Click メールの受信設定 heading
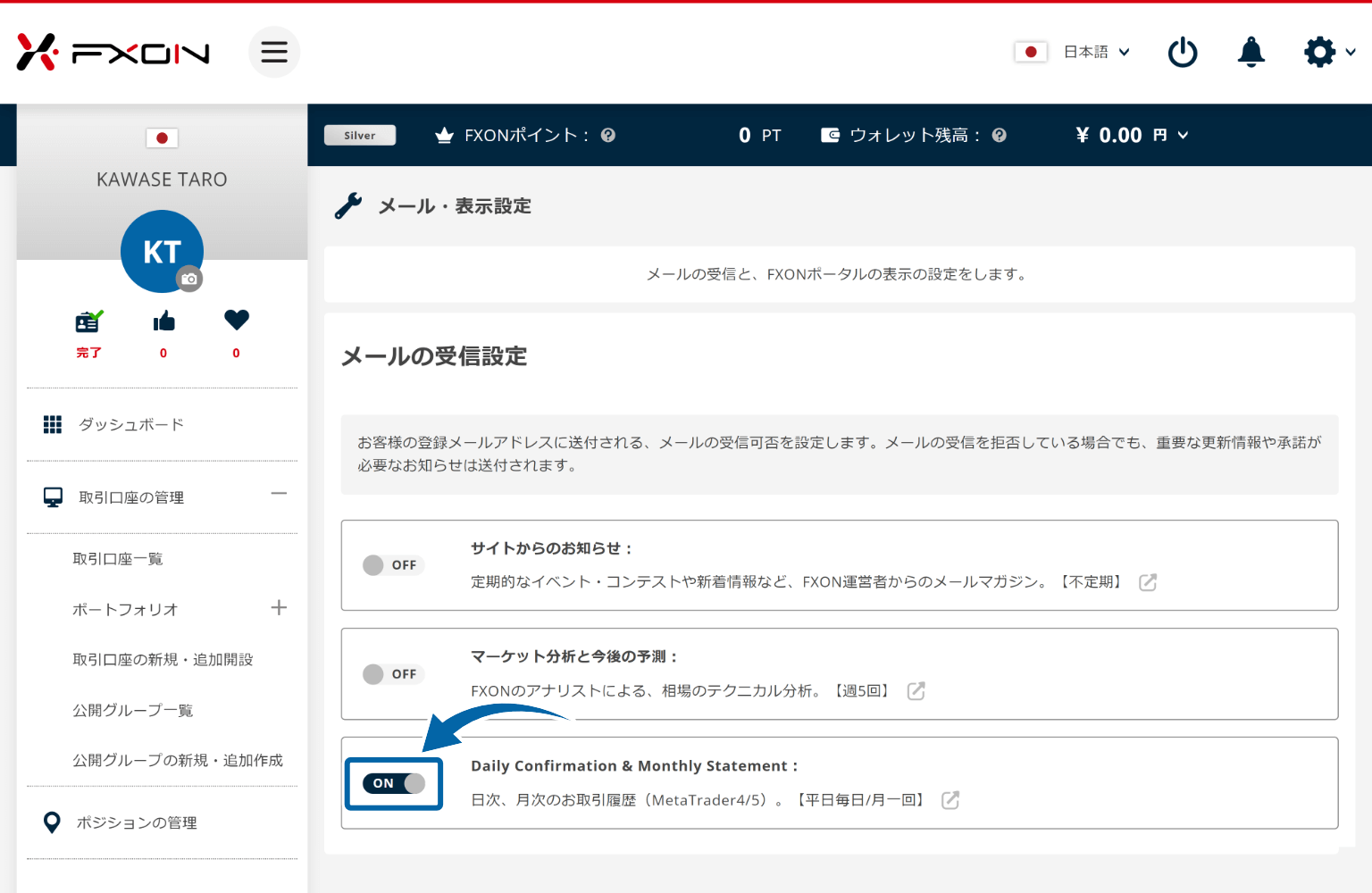This screenshot has height=893, width=1372. [x=434, y=356]
